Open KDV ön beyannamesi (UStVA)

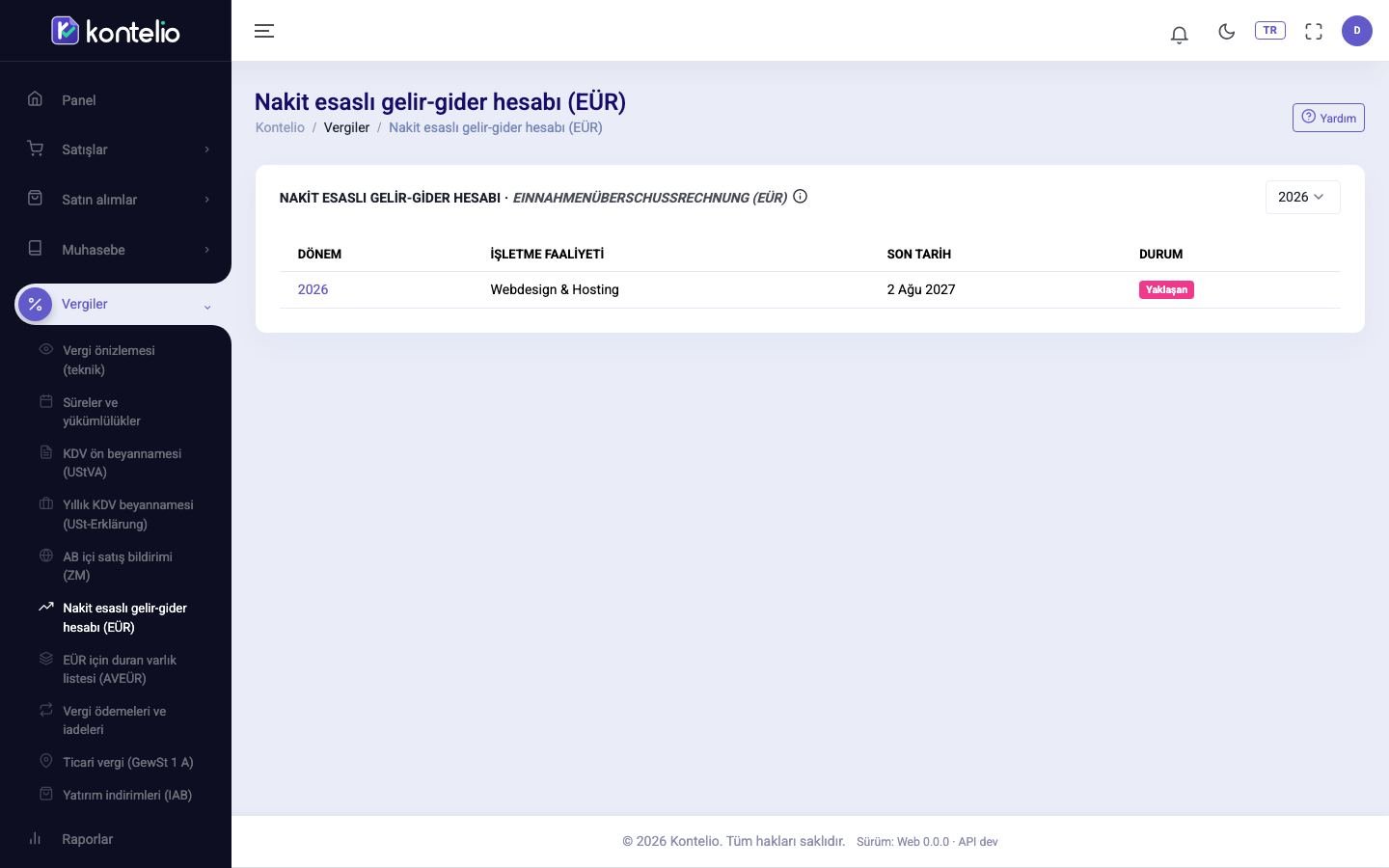click(121, 463)
